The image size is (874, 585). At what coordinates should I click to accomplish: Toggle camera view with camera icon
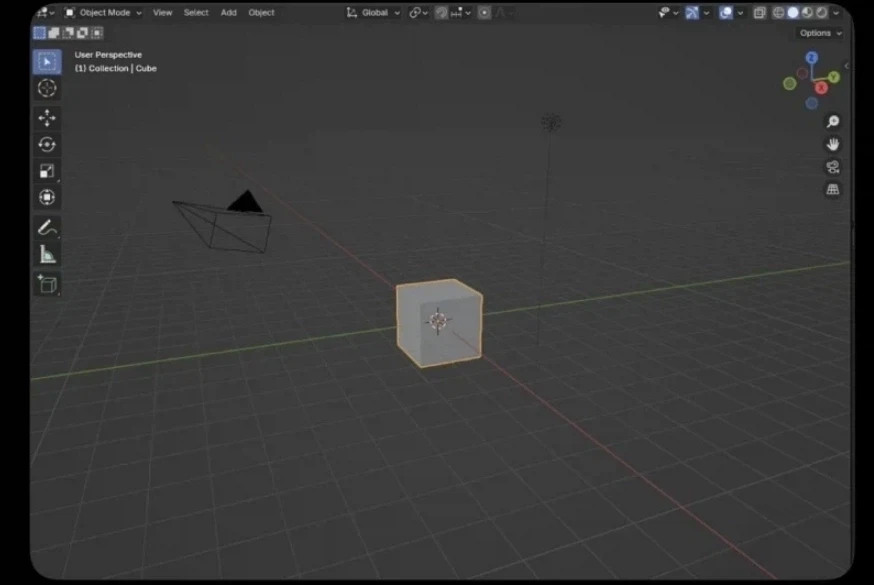pos(833,167)
